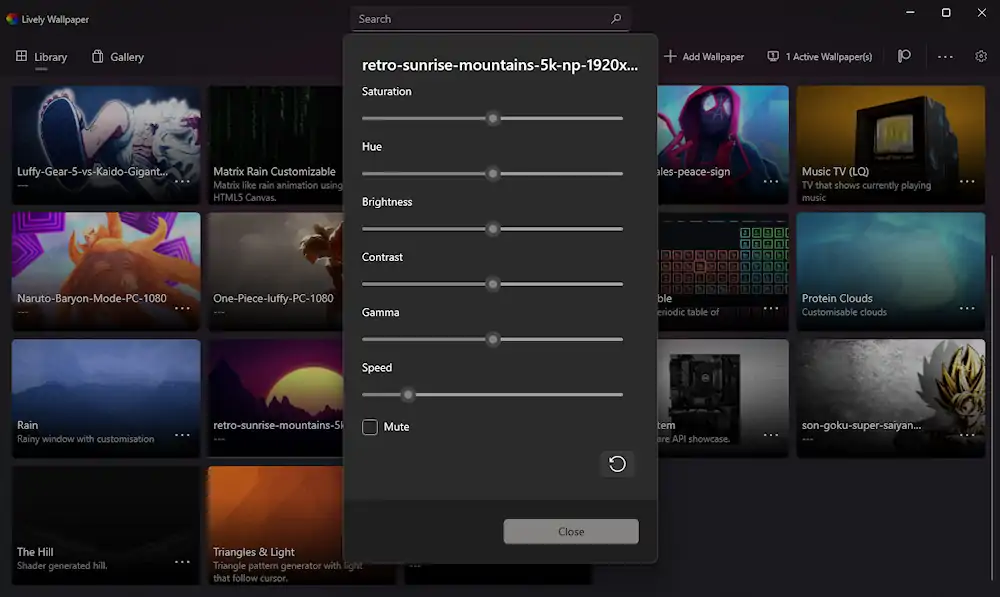Enable the Mute checkbox
Image resolution: width=1000 pixels, height=597 pixels.
370,427
